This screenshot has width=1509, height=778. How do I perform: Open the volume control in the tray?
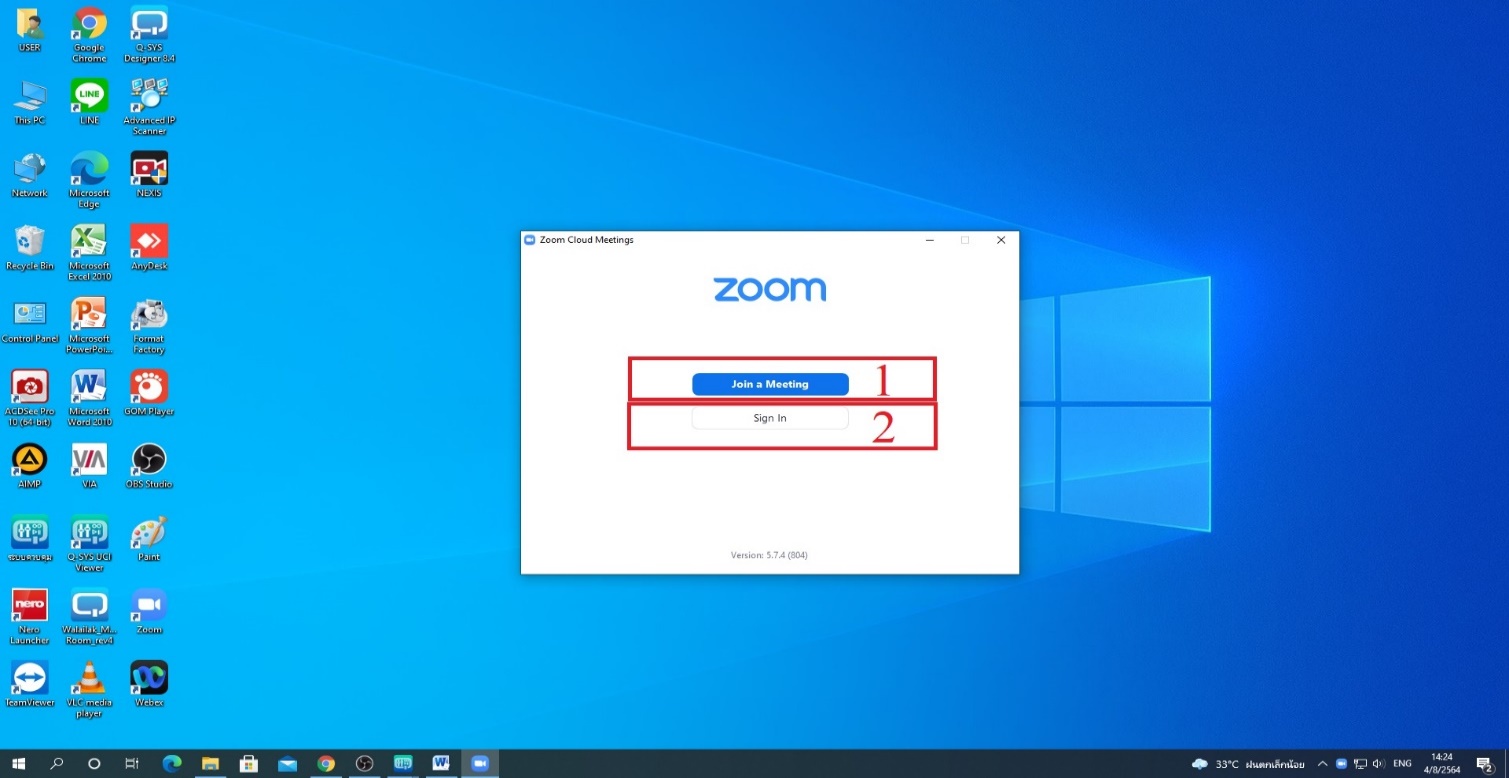tap(1378, 764)
